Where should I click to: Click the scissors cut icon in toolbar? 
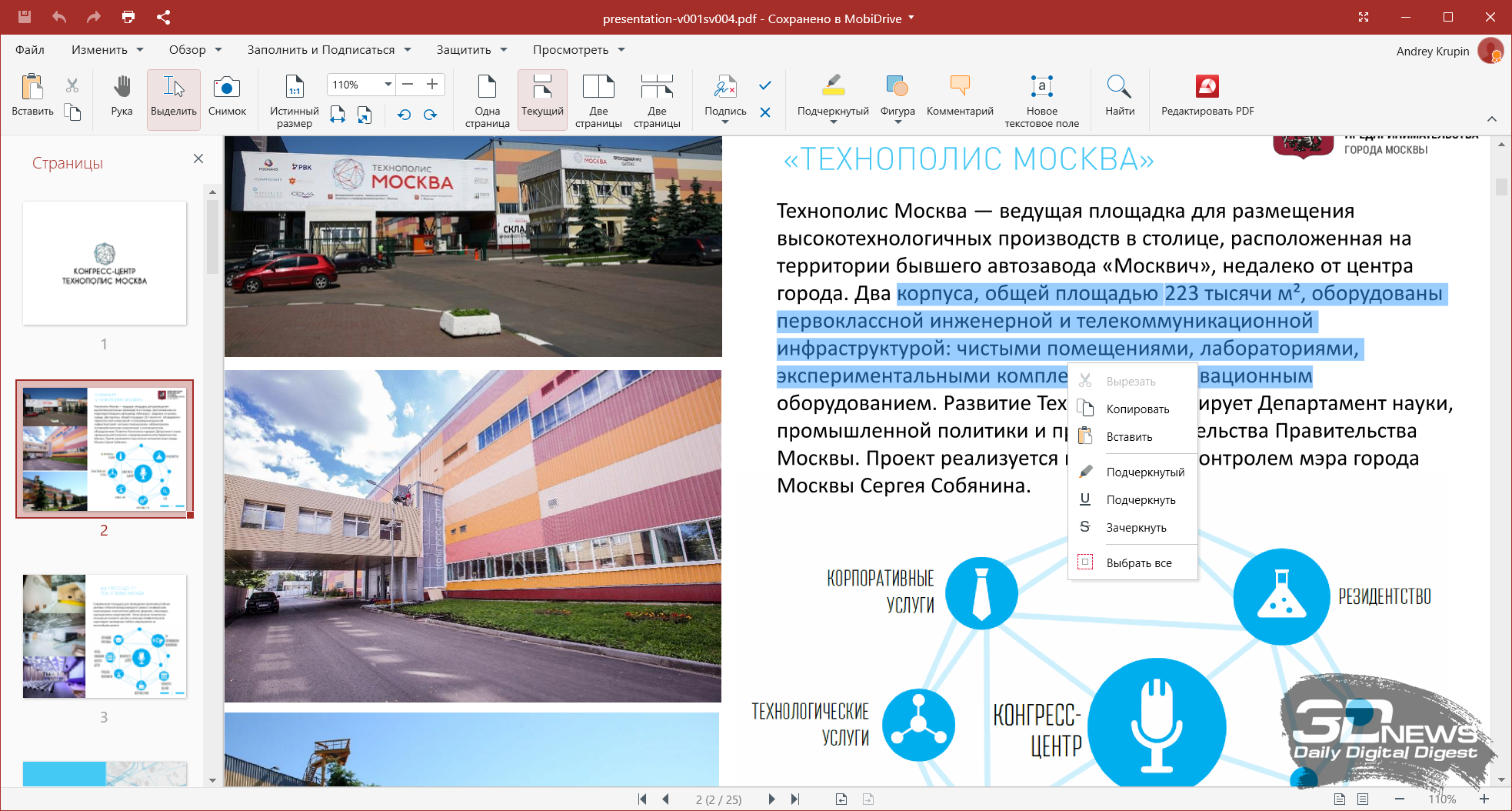(x=72, y=85)
